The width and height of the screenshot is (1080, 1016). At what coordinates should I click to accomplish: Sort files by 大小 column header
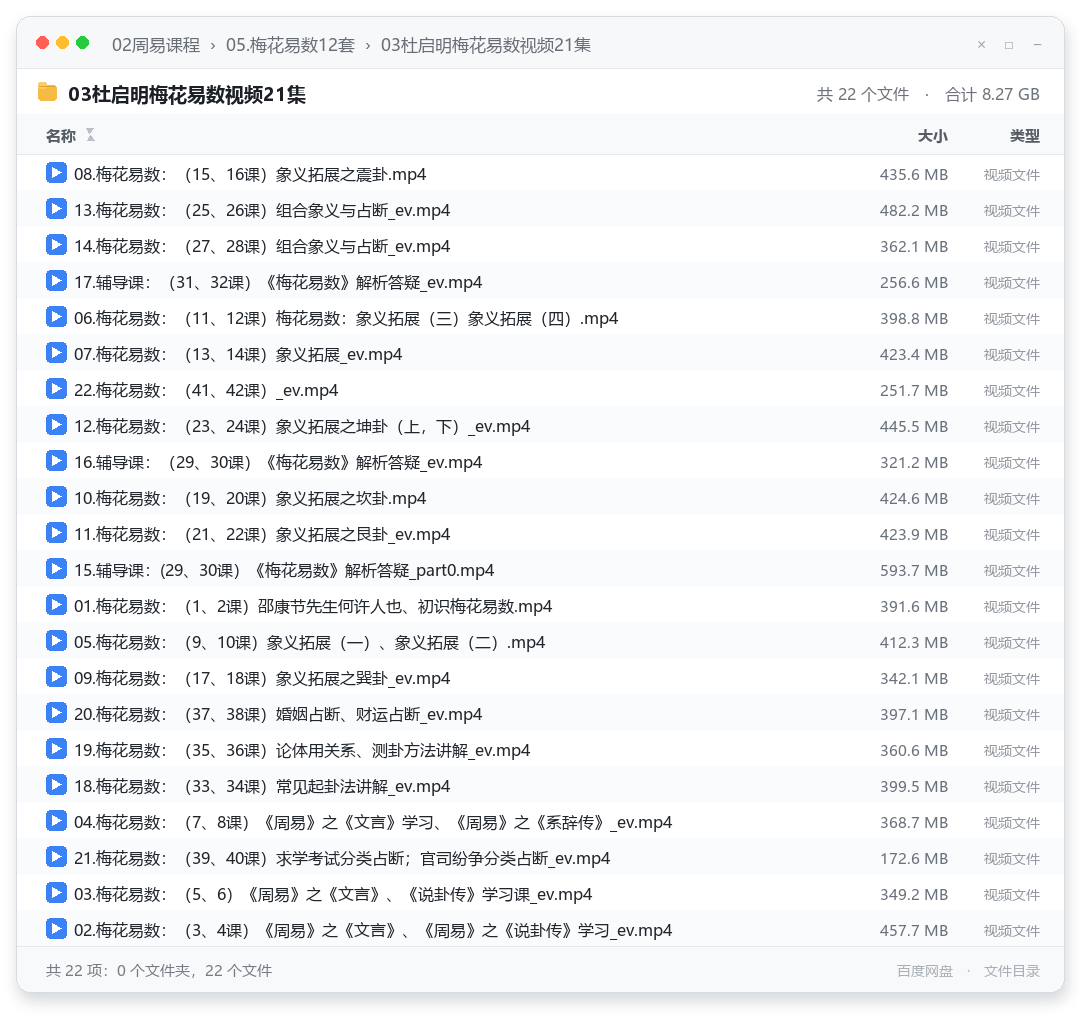[933, 136]
